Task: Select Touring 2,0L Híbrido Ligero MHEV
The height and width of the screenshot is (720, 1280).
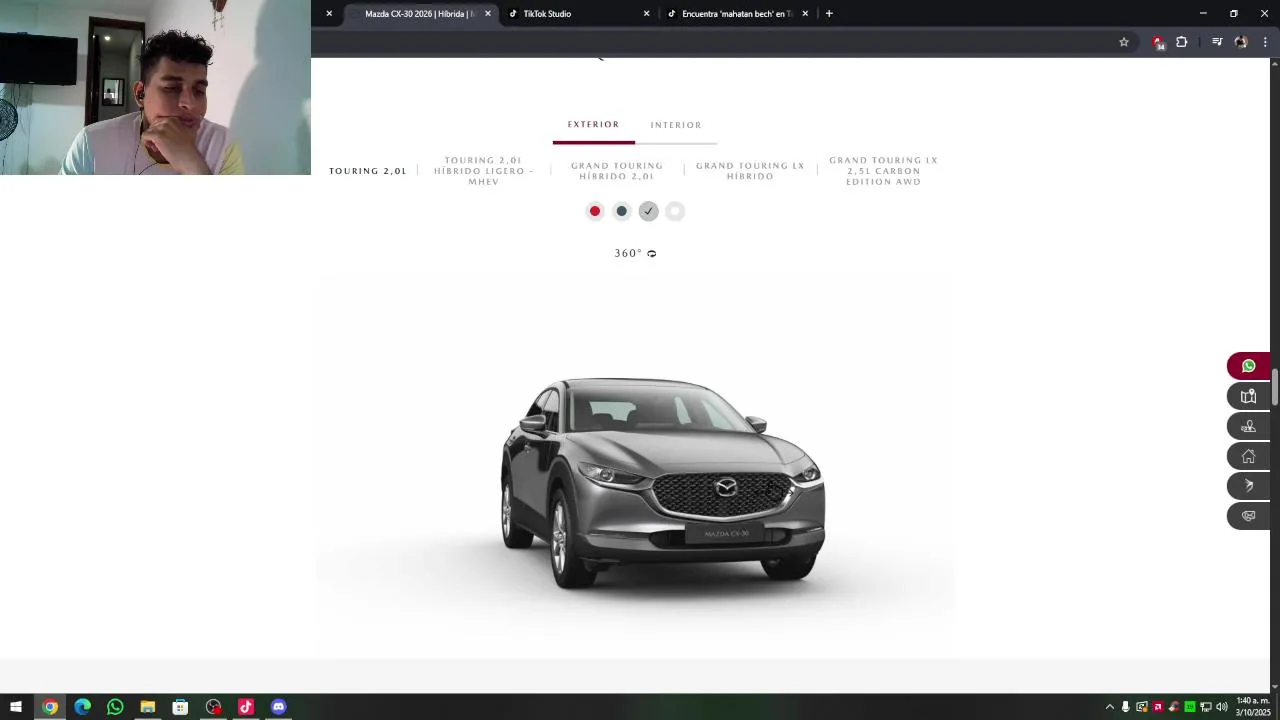Action: point(484,171)
